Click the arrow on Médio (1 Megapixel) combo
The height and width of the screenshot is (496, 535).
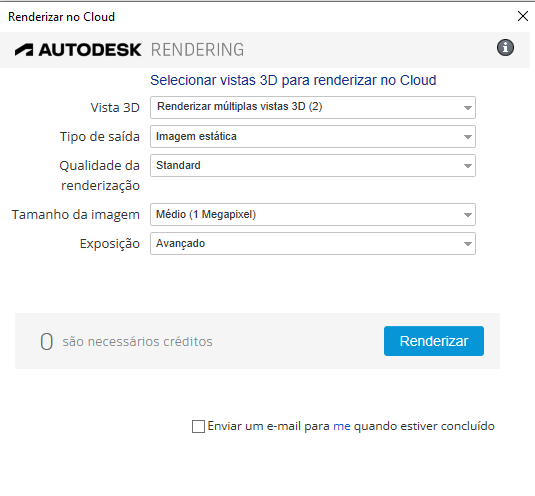pos(467,215)
